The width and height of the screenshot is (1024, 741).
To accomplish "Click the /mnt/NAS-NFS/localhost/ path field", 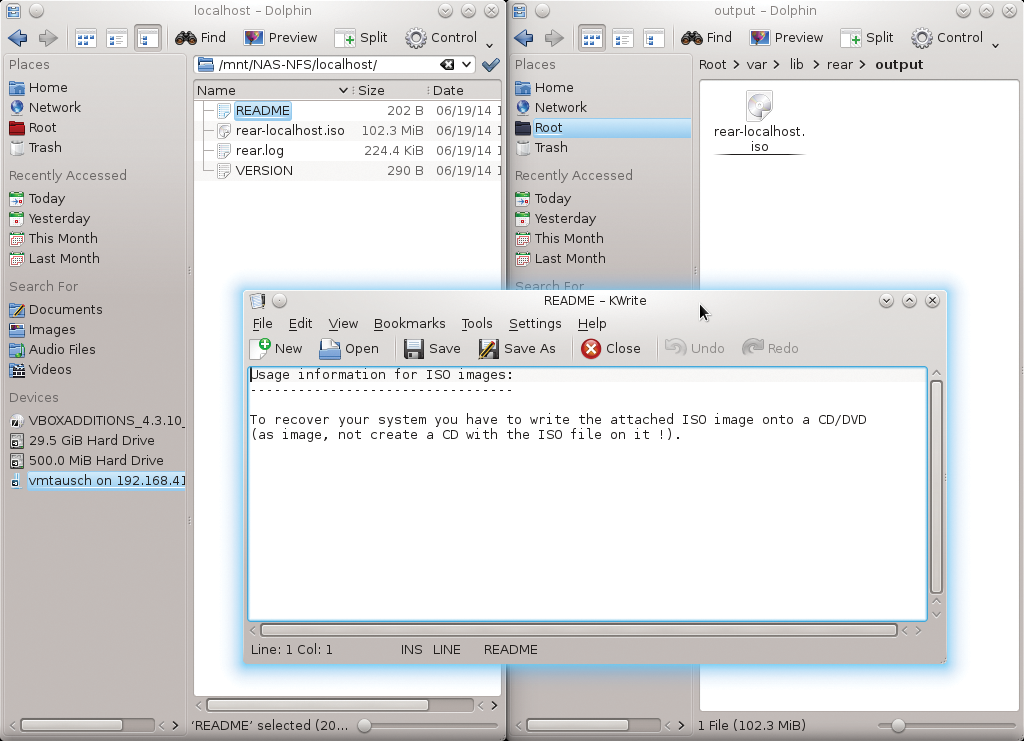I will click(x=327, y=65).
